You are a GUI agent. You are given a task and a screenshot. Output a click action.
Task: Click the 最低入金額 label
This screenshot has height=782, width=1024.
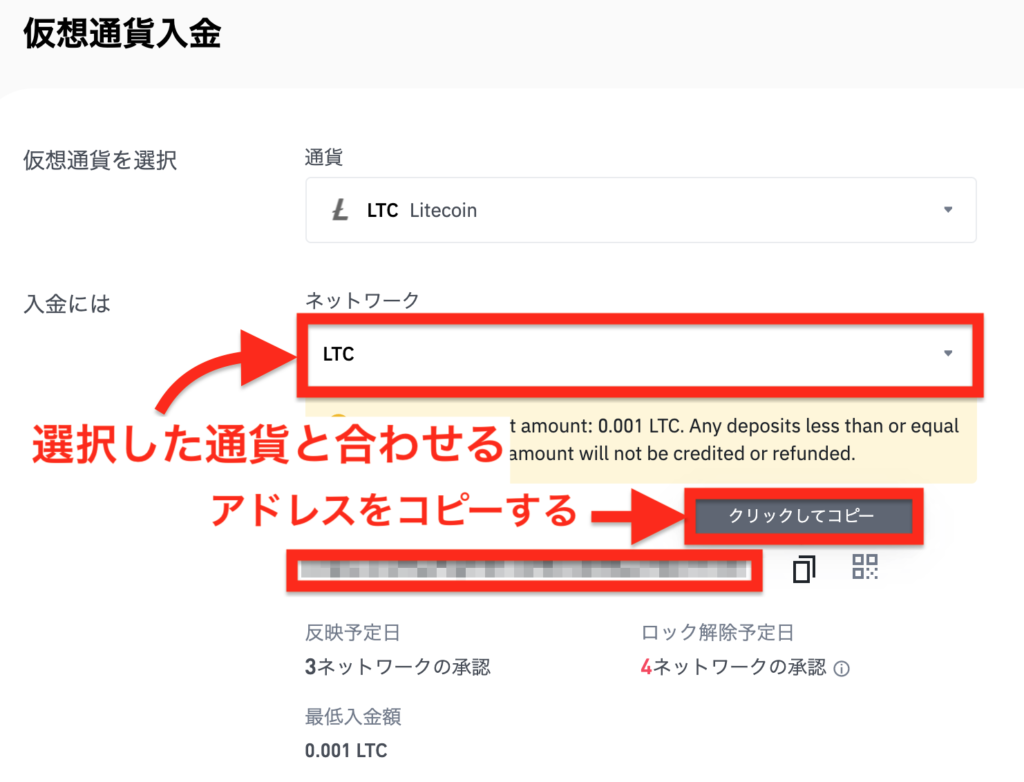[x=353, y=717]
